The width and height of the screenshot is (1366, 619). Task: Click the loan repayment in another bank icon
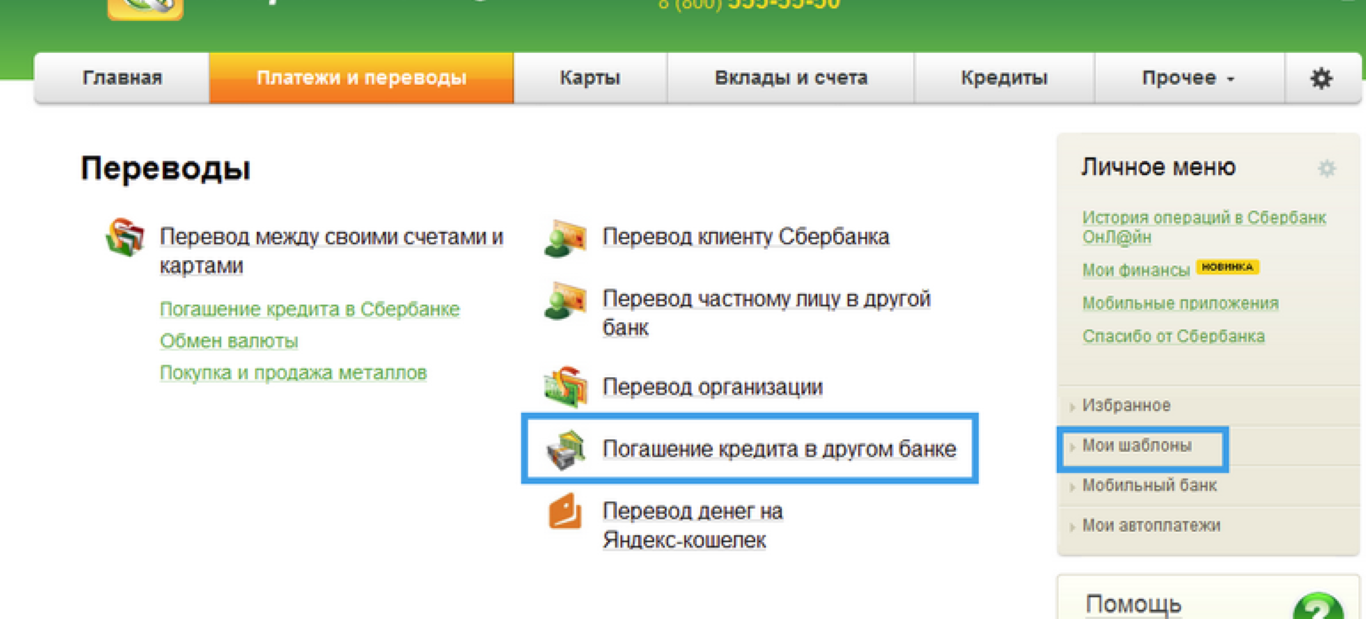click(565, 450)
